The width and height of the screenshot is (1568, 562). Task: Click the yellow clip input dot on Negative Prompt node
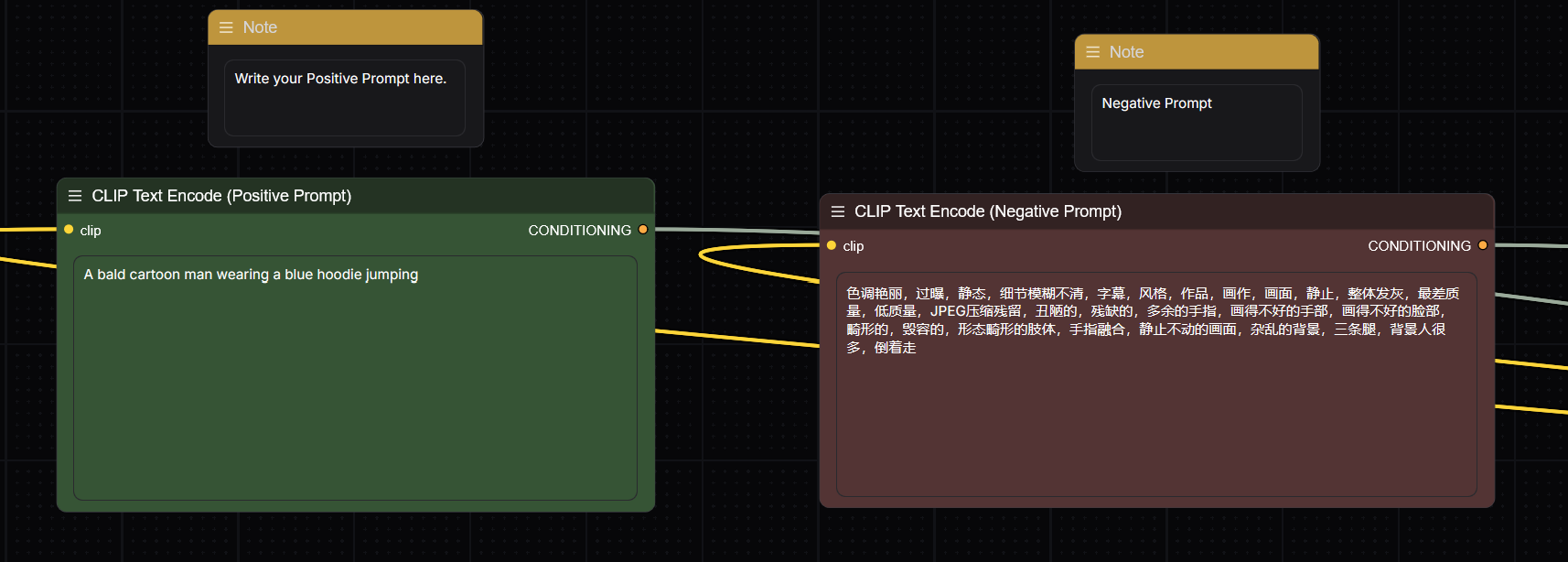pyautogui.click(x=832, y=245)
